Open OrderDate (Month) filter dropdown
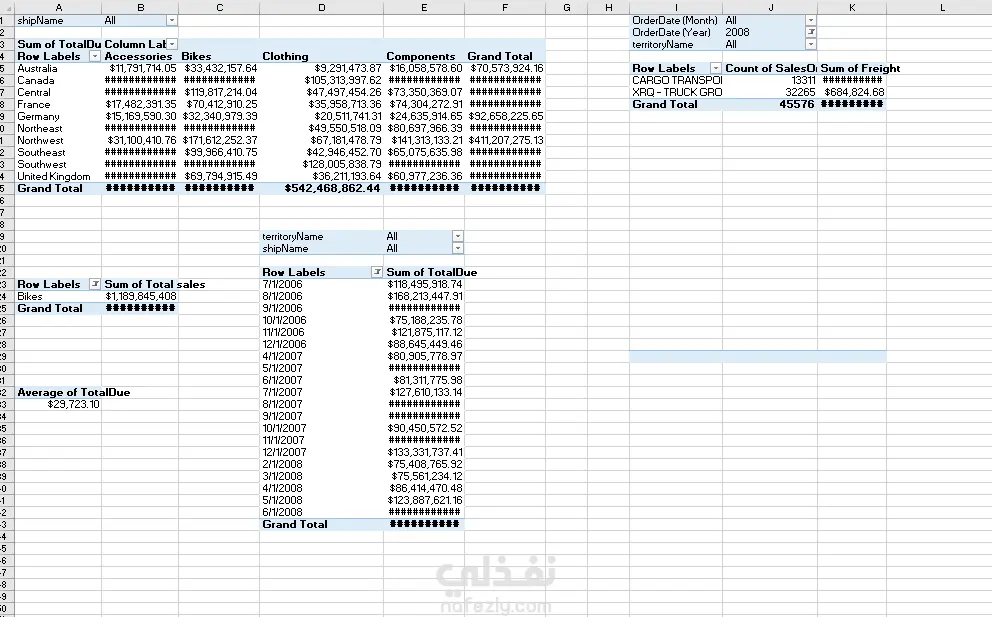 point(810,20)
